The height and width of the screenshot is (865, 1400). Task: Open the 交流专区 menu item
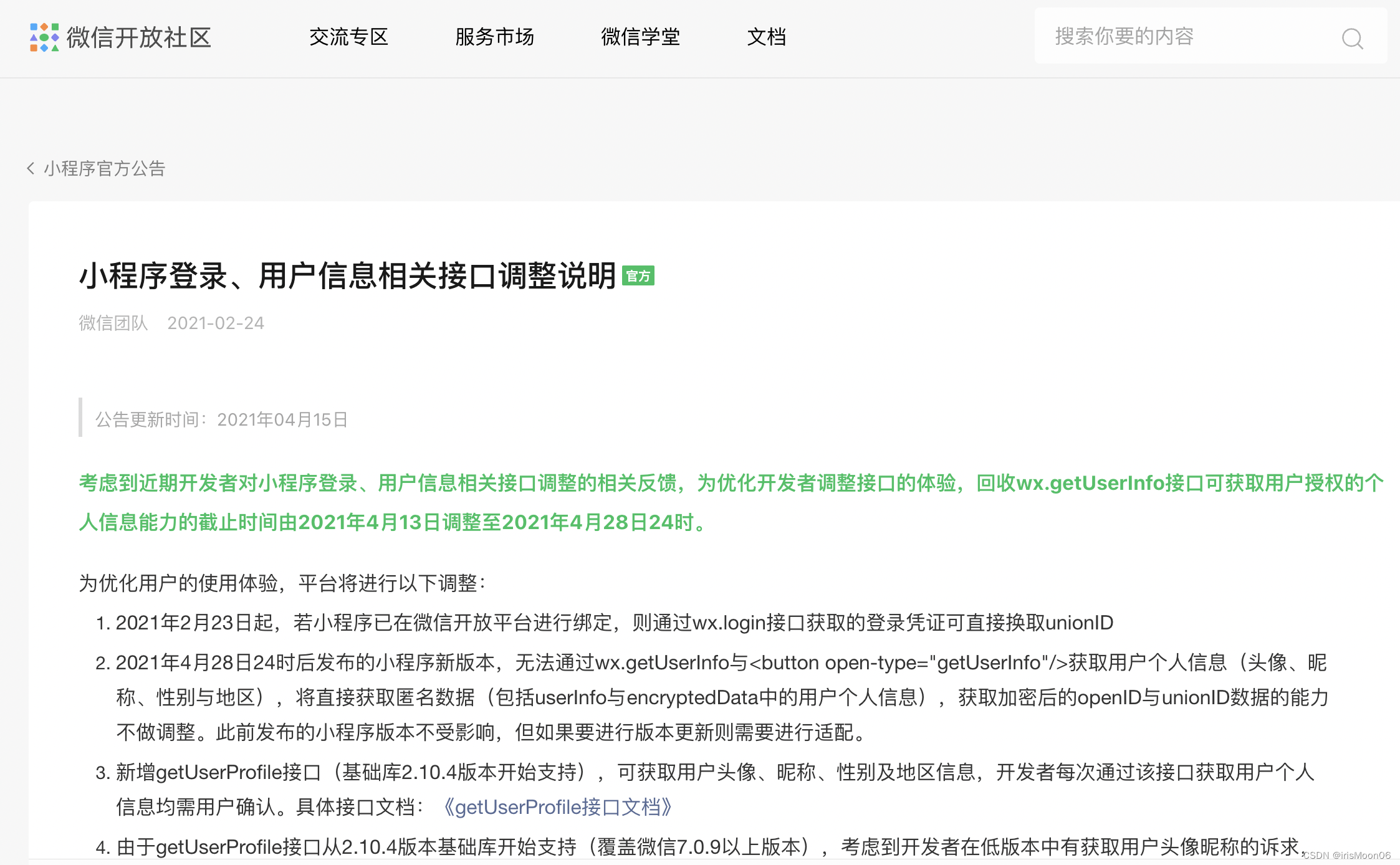click(x=348, y=37)
